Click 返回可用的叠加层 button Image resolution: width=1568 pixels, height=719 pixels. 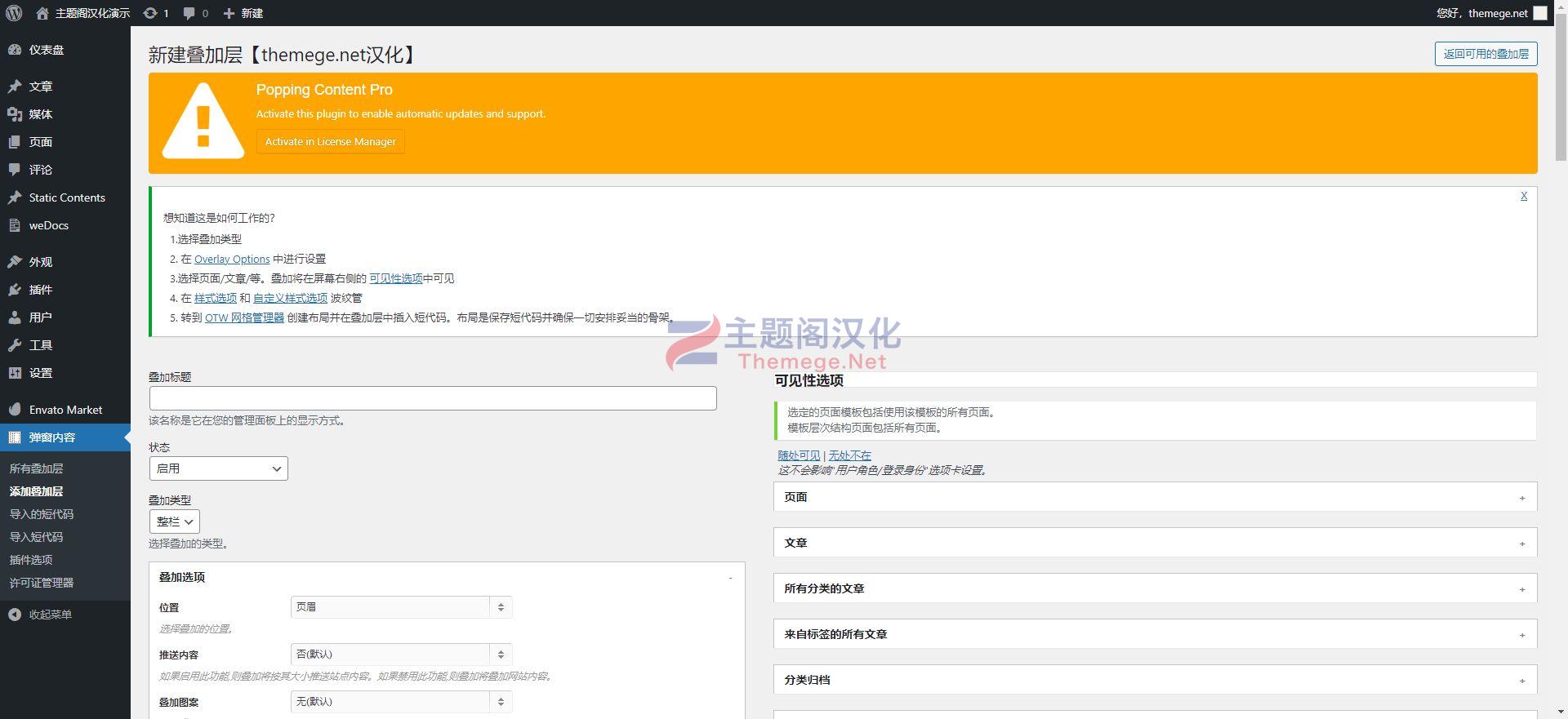[x=1486, y=54]
